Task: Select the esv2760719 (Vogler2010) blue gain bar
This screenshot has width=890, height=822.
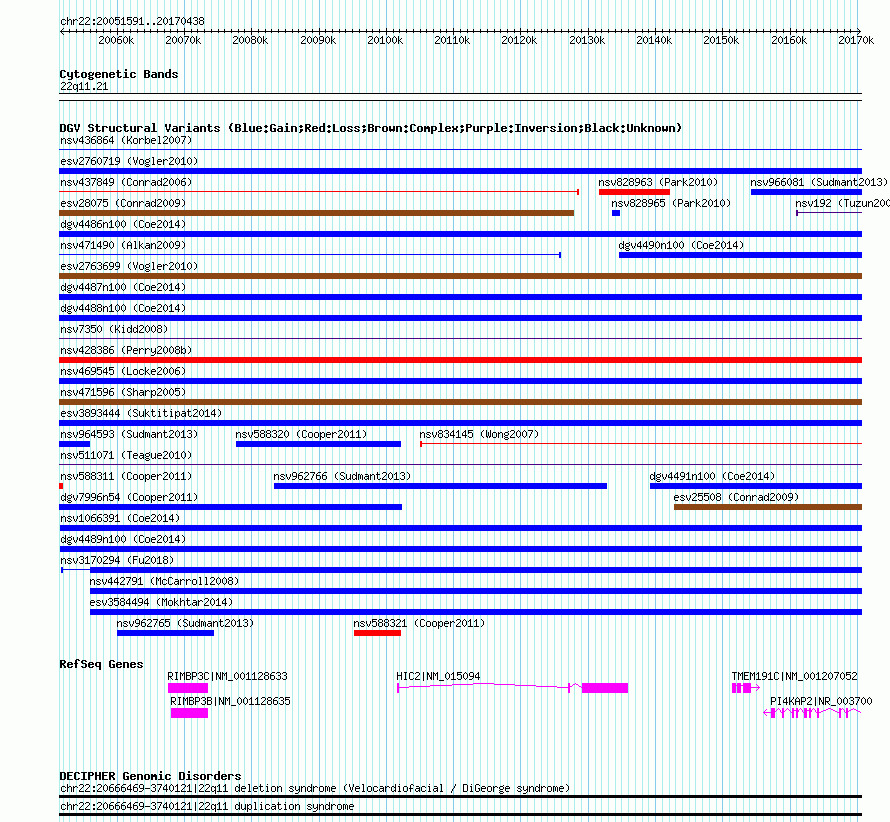Action: tap(460, 171)
